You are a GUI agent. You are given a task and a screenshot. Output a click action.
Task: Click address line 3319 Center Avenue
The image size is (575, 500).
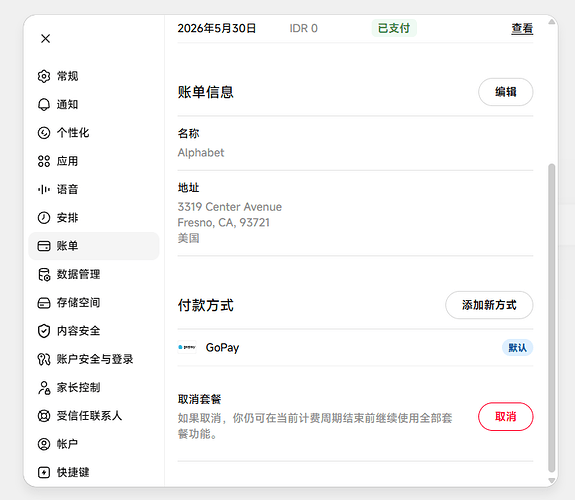coord(230,207)
